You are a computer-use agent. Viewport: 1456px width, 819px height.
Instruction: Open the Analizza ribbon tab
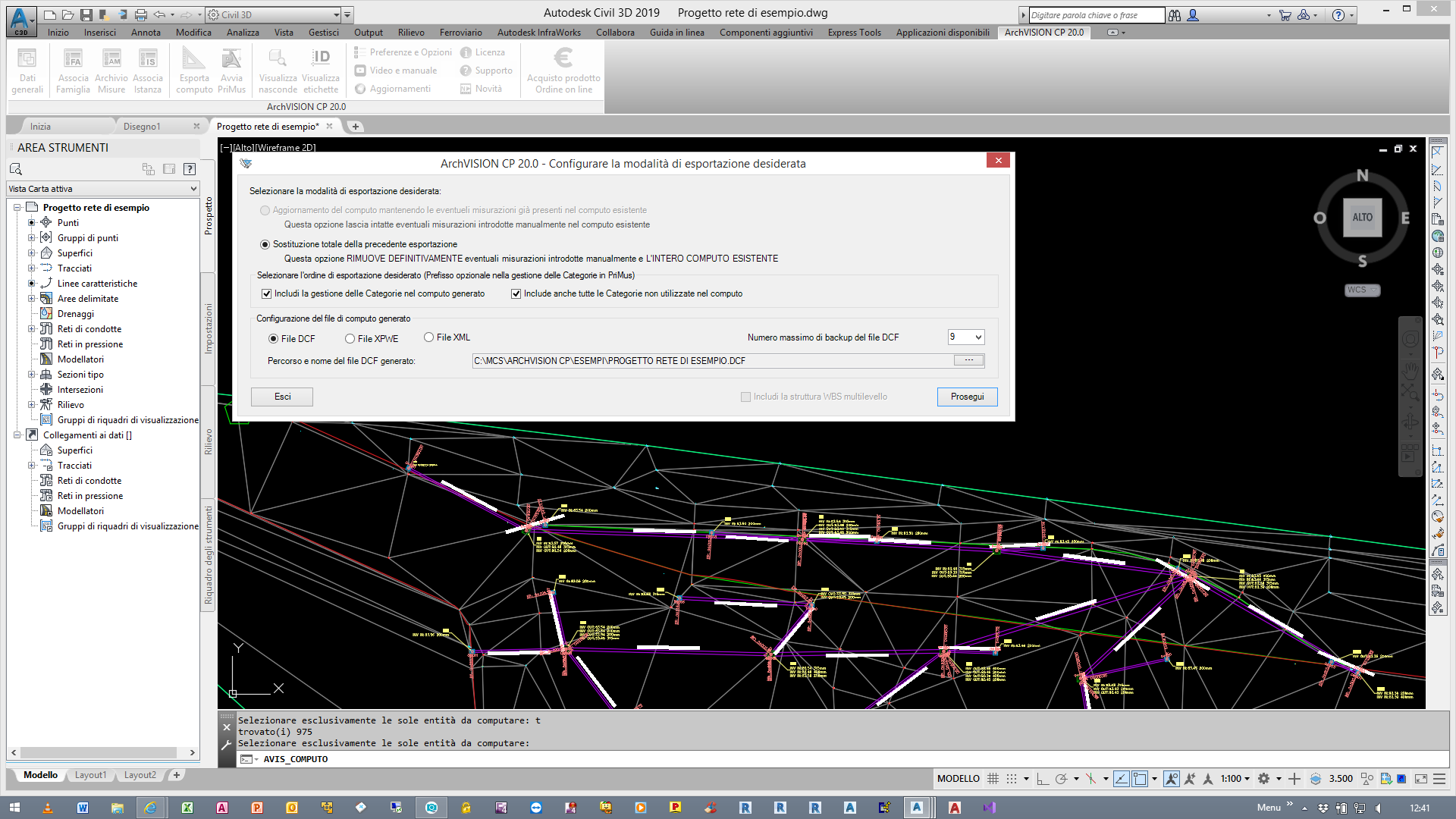pos(243,33)
